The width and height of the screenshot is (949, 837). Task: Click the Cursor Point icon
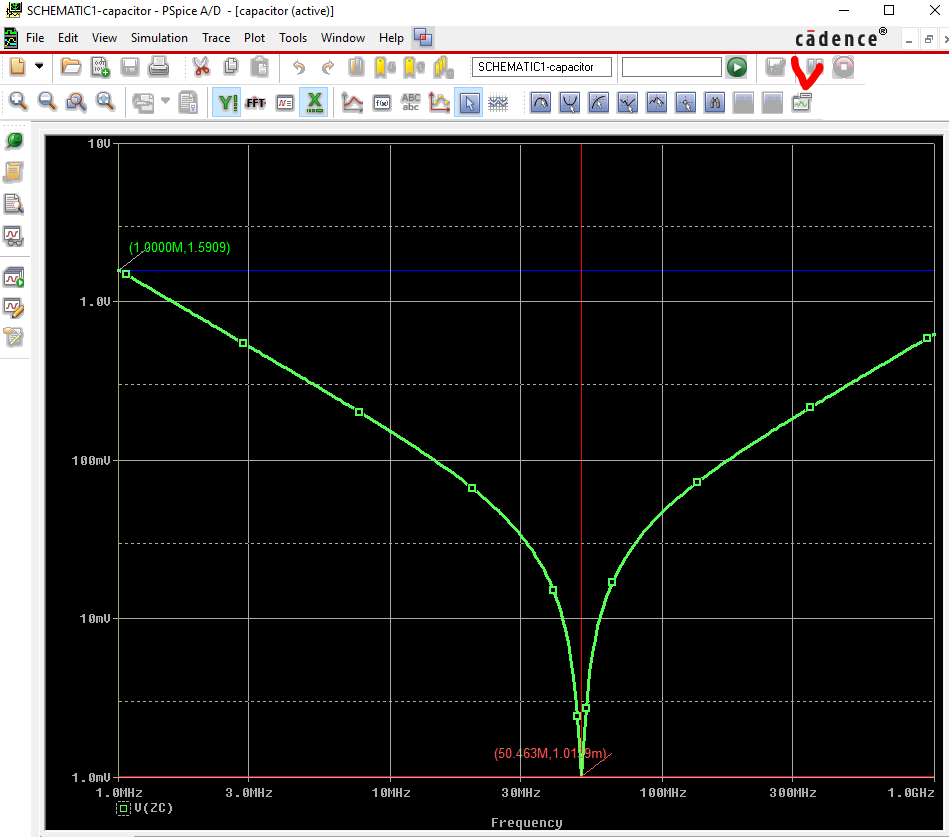(x=686, y=102)
